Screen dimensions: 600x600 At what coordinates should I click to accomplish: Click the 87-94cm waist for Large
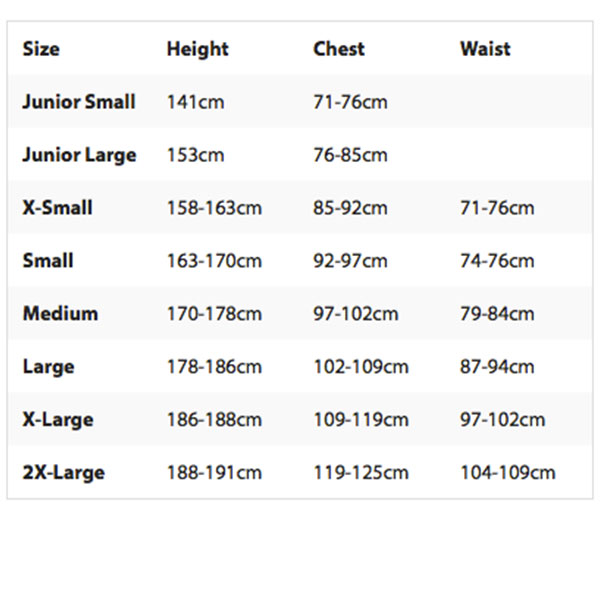click(x=497, y=367)
